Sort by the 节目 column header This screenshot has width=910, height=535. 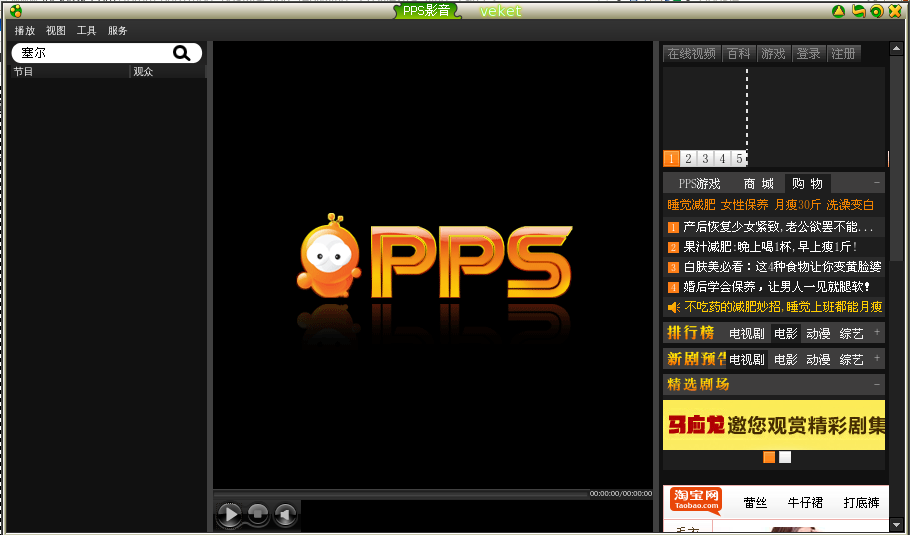[70, 71]
